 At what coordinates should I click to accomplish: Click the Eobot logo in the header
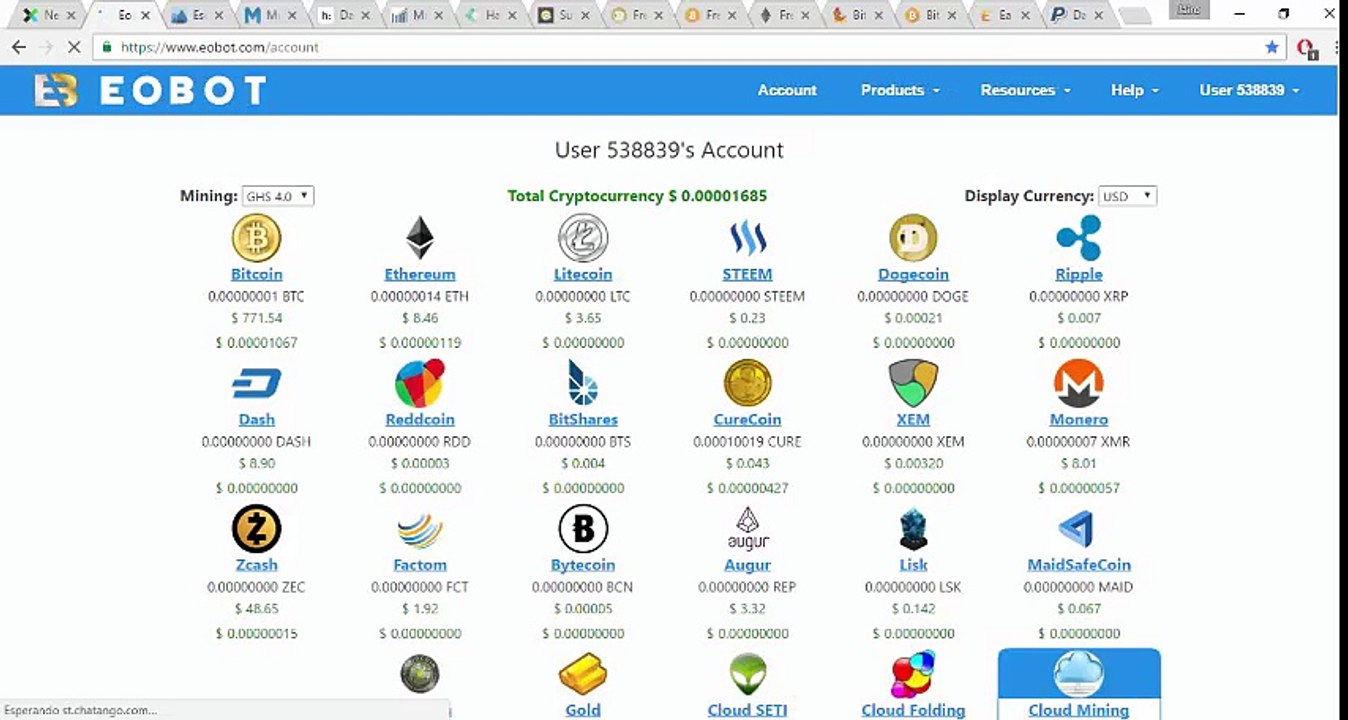pyautogui.click(x=150, y=91)
